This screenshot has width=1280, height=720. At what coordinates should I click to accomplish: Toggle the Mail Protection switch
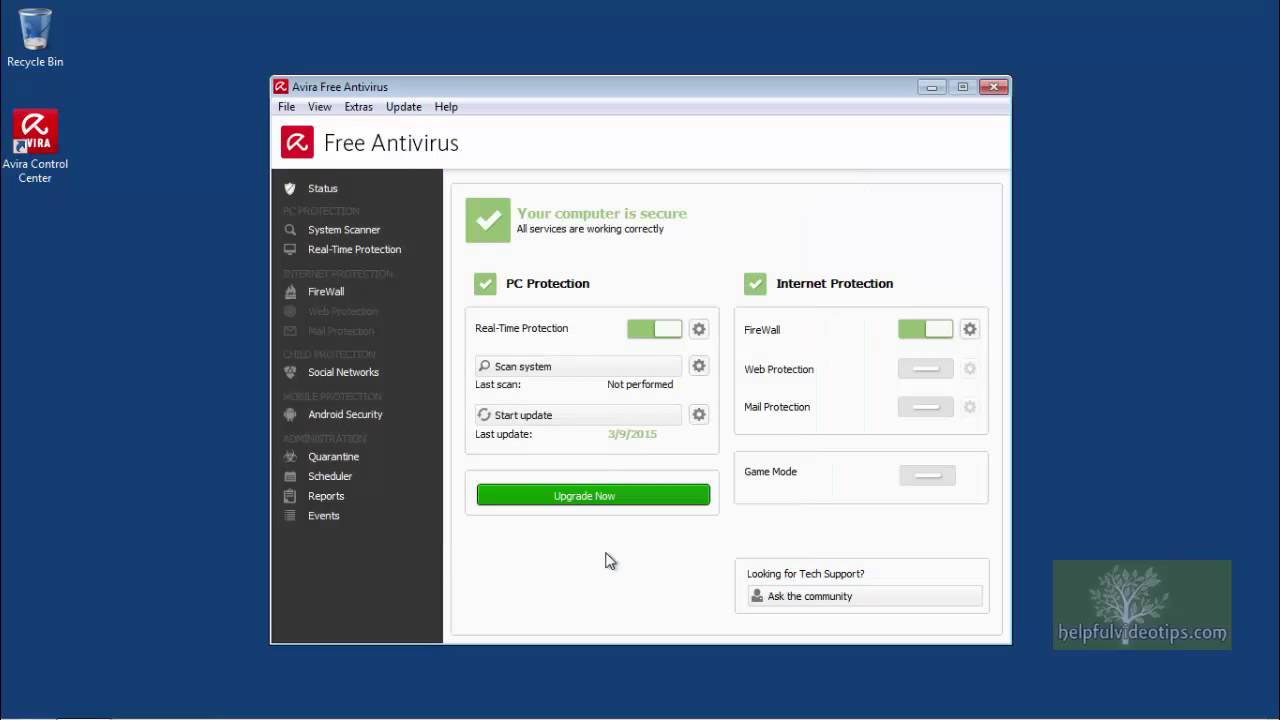tap(925, 407)
